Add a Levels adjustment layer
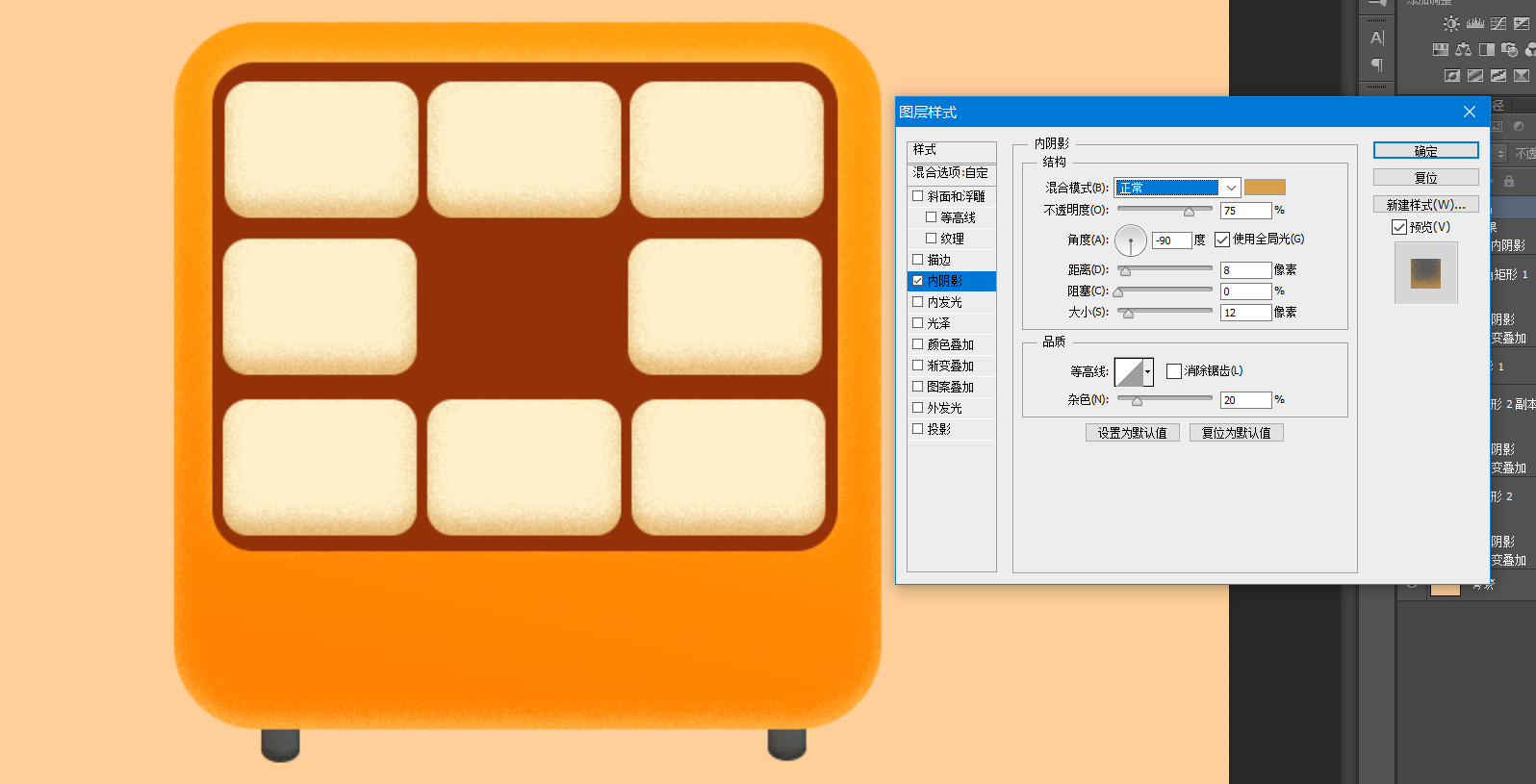The width and height of the screenshot is (1536, 784). pyautogui.click(x=1474, y=24)
